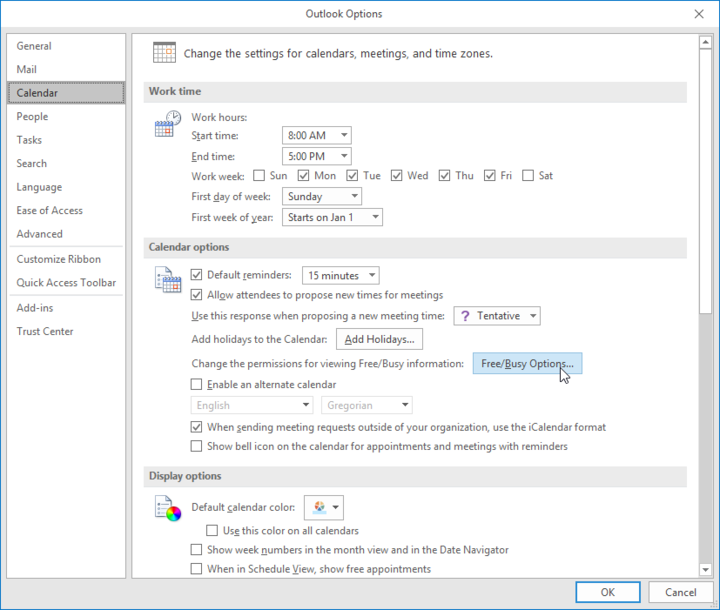Enable an alternate calendar checkbox
The height and width of the screenshot is (610, 720).
pos(197,384)
